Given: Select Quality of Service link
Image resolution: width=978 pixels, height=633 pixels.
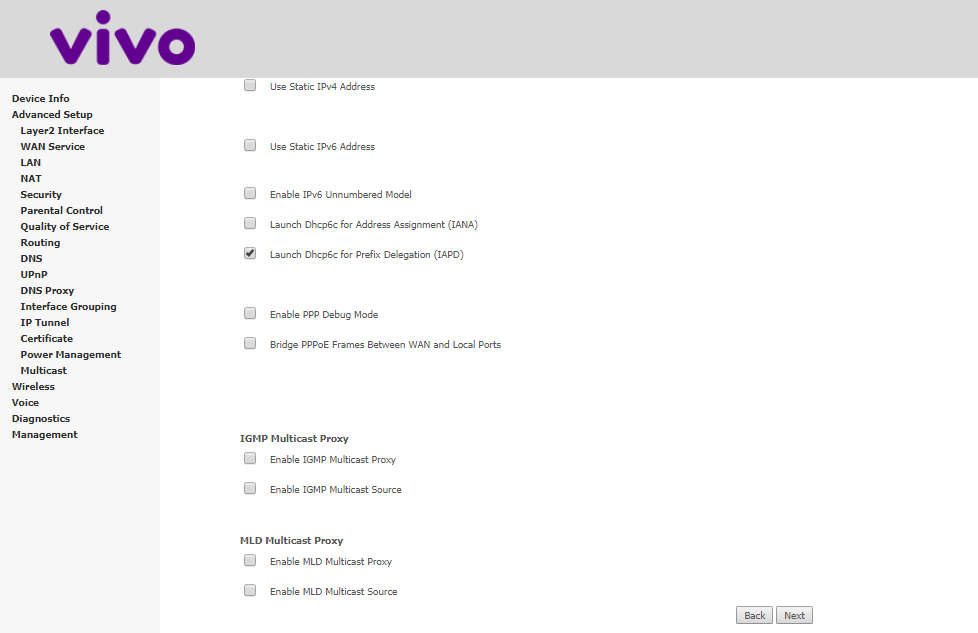Looking at the screenshot, I should click(64, 226).
